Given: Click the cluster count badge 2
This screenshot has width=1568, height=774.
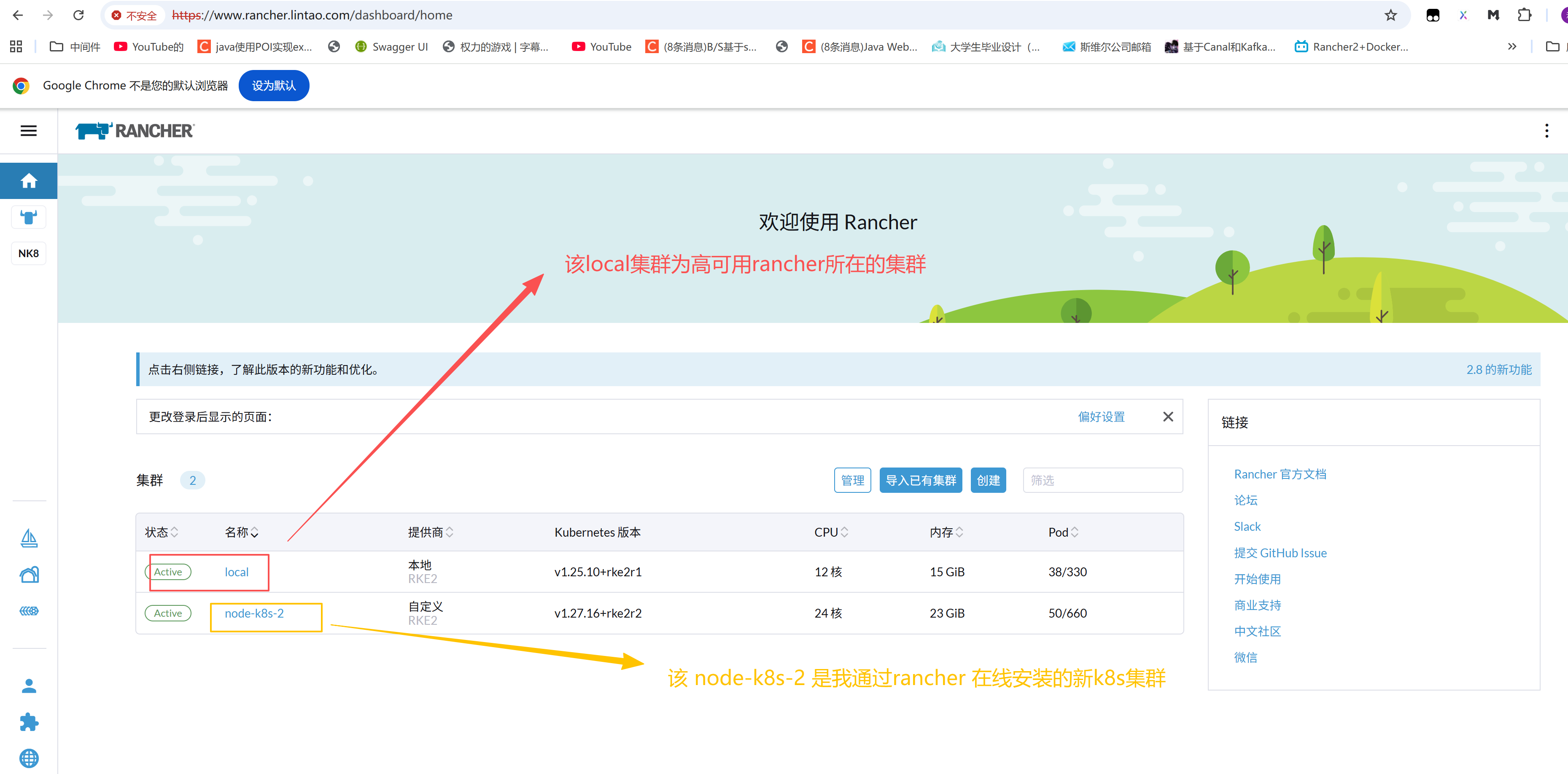Looking at the screenshot, I should tap(192, 481).
